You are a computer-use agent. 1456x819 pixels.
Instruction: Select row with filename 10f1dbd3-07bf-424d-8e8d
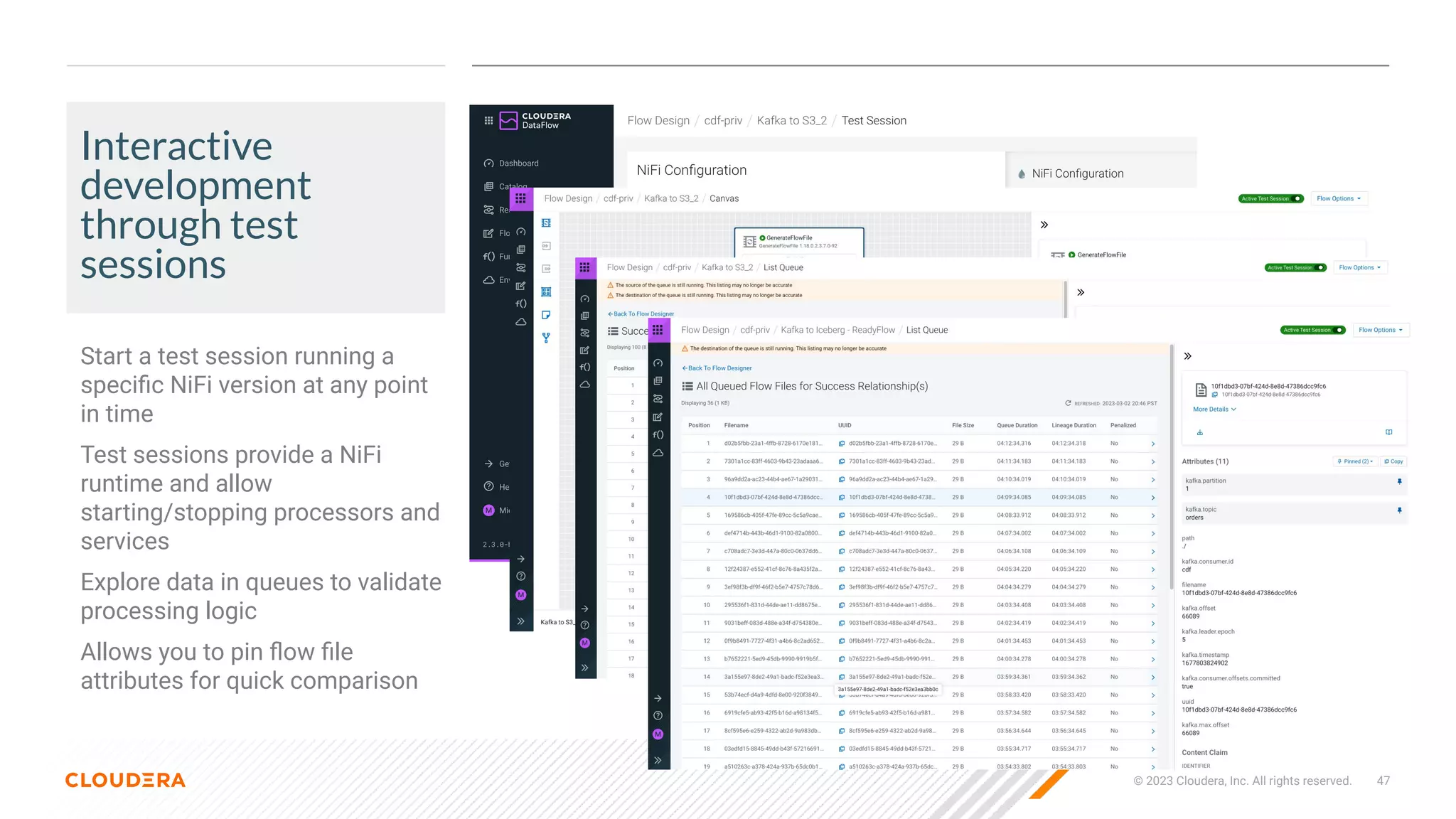pyautogui.click(x=919, y=498)
